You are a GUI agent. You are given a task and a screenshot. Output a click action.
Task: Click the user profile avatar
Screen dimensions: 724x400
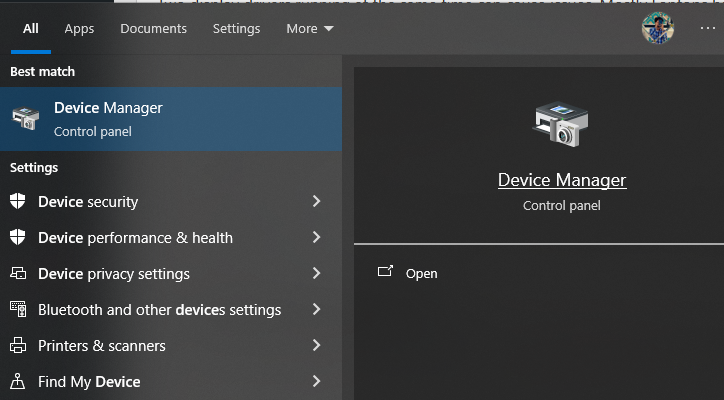coord(658,28)
